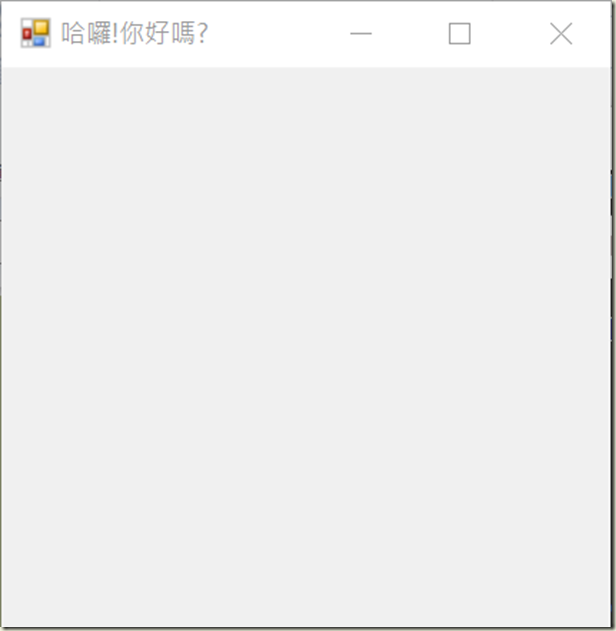This screenshot has height=631, width=616.
Task: Maximize the 哈囉!你好嗎? window
Action: [459, 33]
